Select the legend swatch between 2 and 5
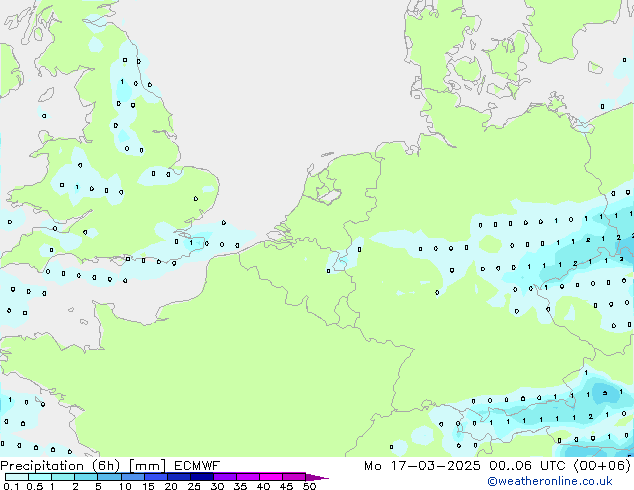Screen dimensions: 634x490 click(x=86, y=477)
